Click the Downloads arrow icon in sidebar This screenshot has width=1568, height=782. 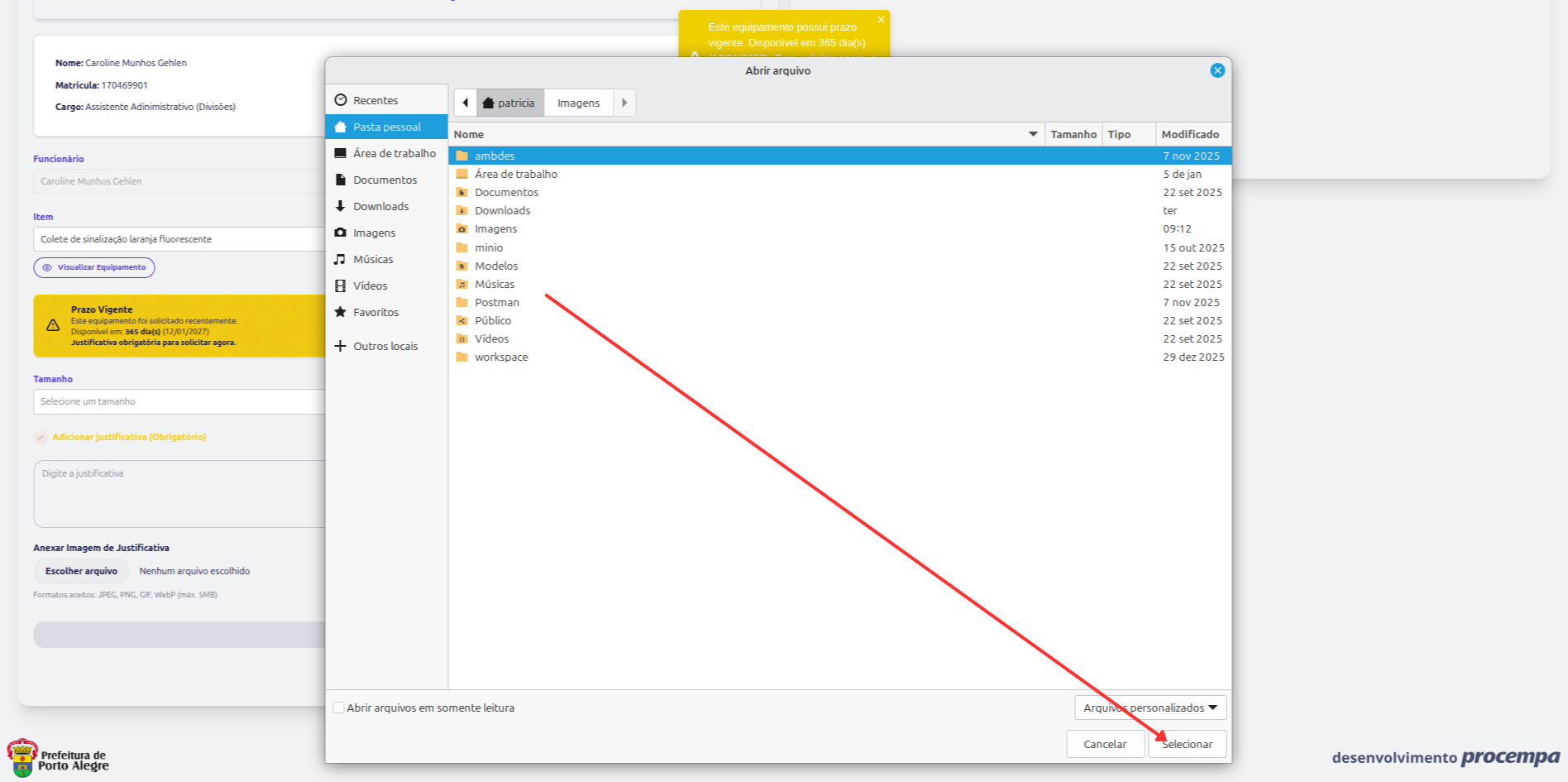(x=340, y=206)
